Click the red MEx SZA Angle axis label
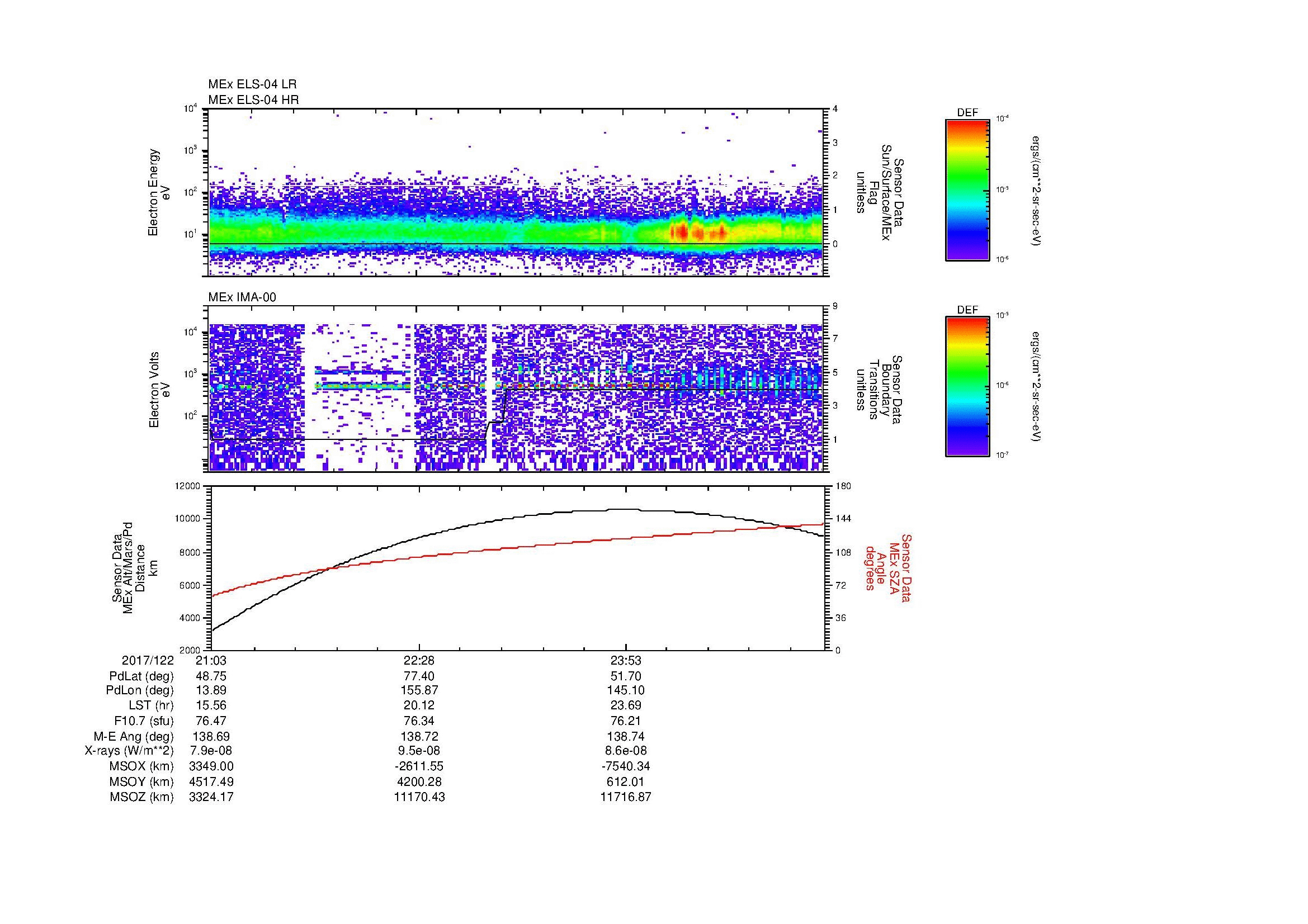This screenshot has height=924, width=1308. (888, 567)
